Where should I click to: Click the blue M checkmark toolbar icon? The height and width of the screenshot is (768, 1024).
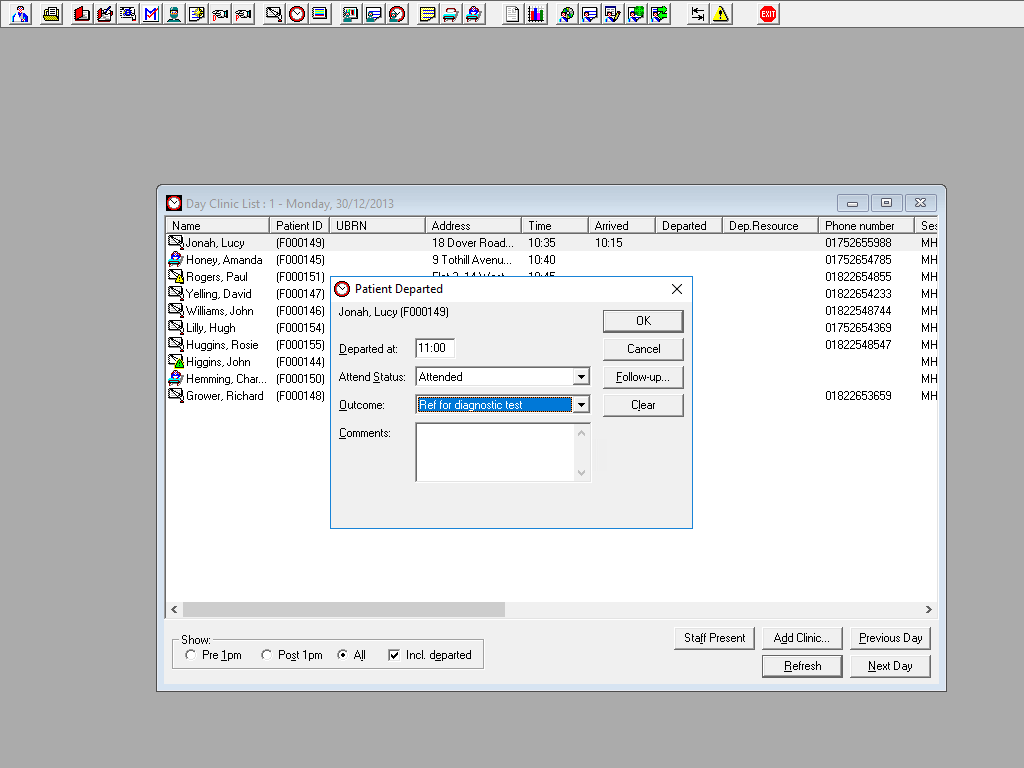click(151, 14)
